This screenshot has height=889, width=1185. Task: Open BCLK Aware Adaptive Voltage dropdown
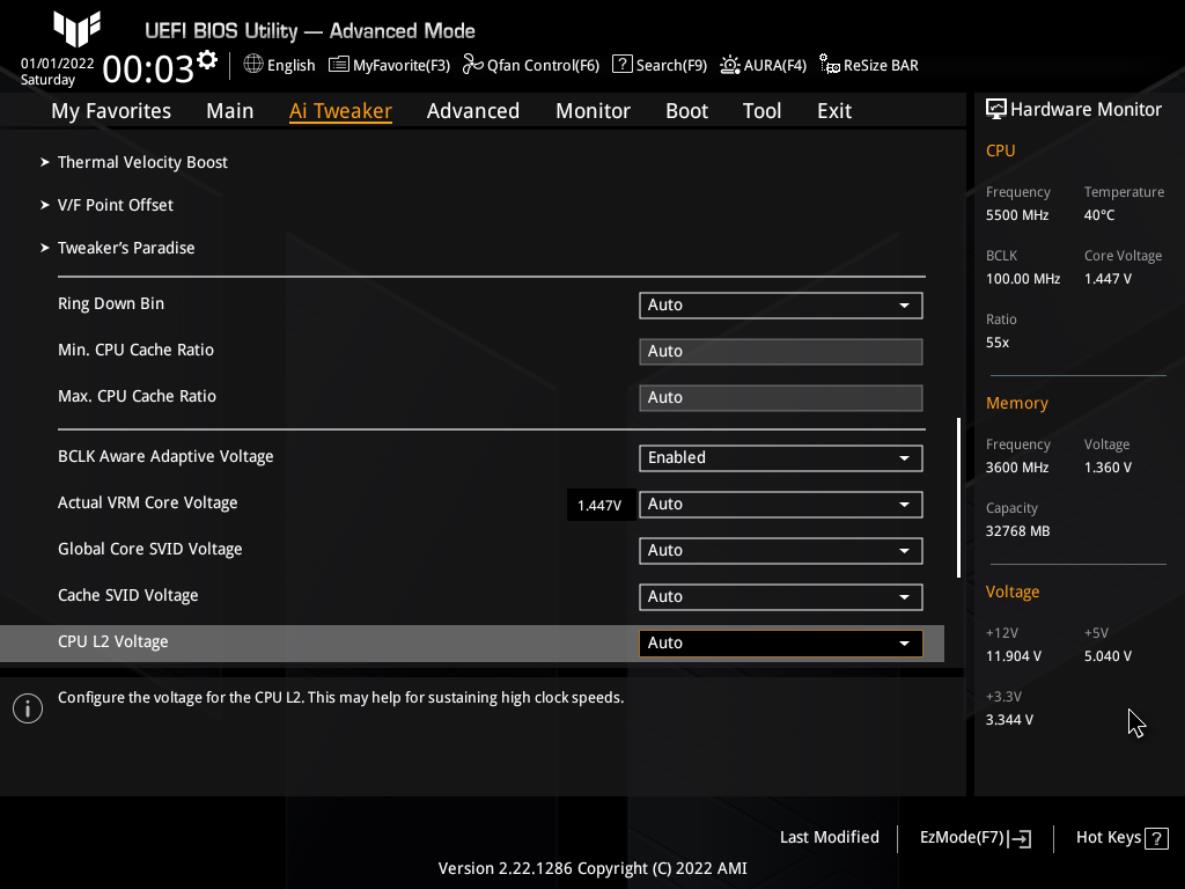click(780, 458)
